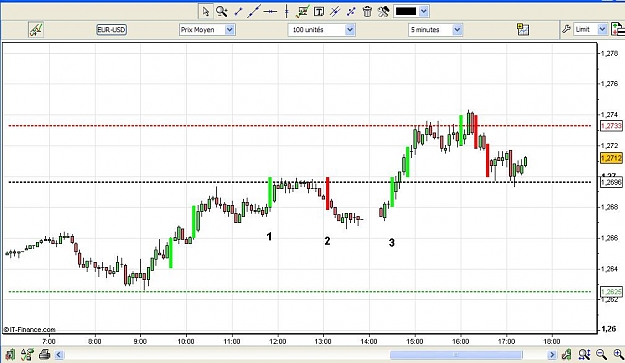Expand the drawing color dropdown arrow
The width and height of the screenshot is (625, 363).
[424, 11]
